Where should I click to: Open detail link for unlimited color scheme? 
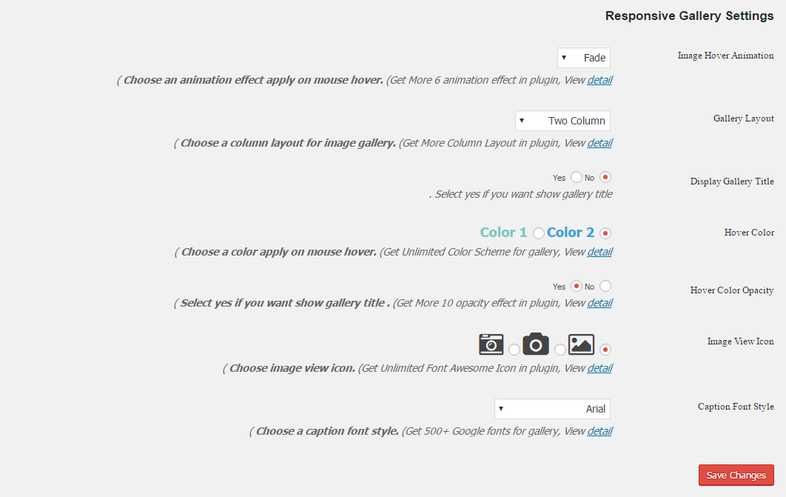pos(600,252)
